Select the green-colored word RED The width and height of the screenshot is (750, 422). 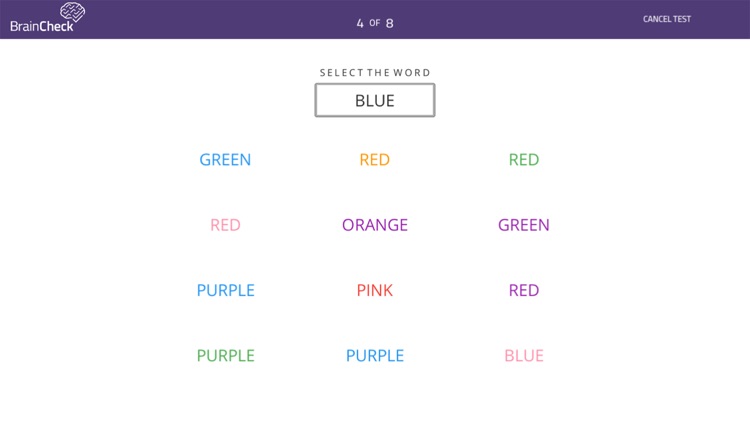524,159
